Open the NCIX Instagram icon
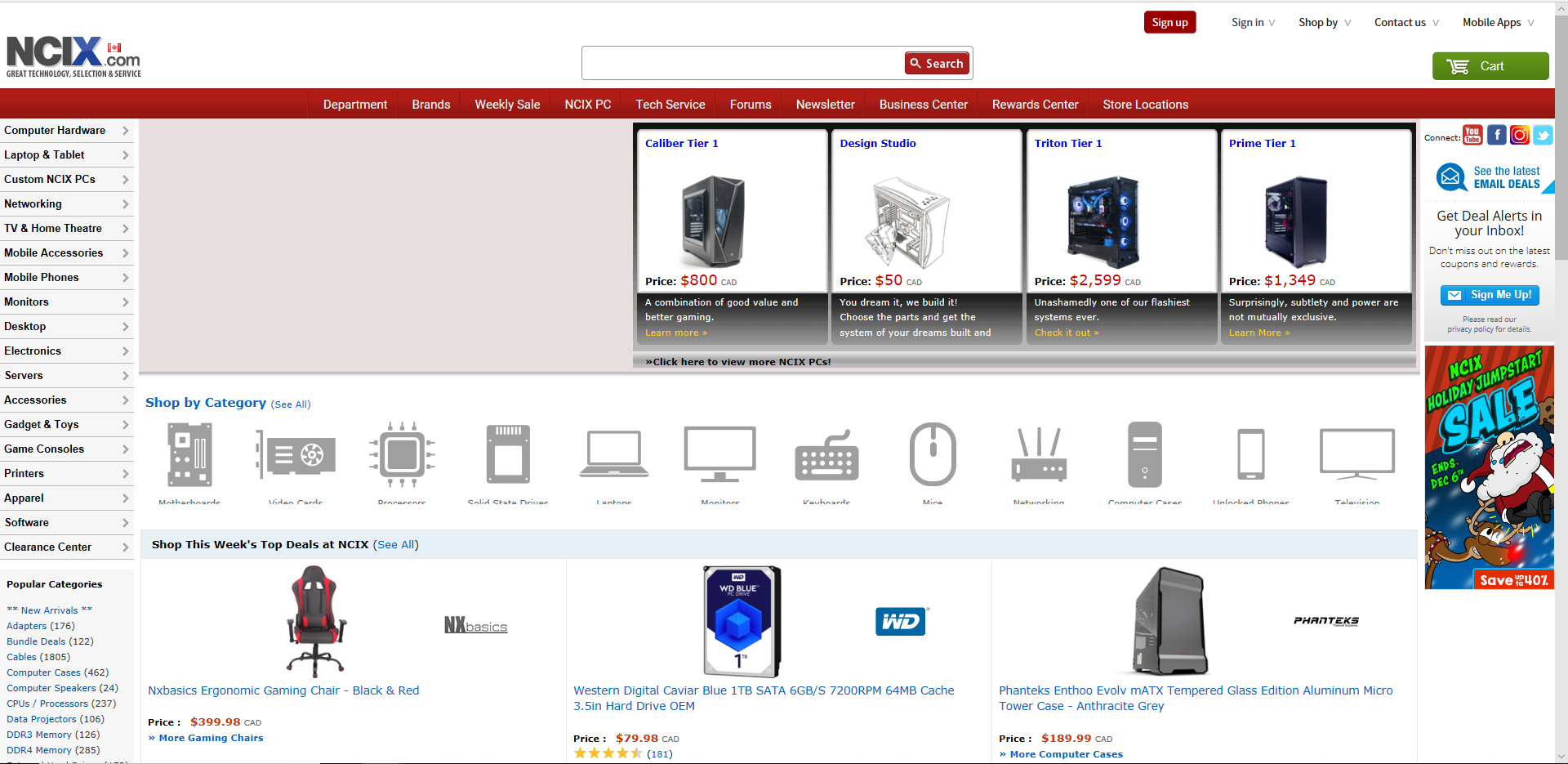 pos(1520,135)
